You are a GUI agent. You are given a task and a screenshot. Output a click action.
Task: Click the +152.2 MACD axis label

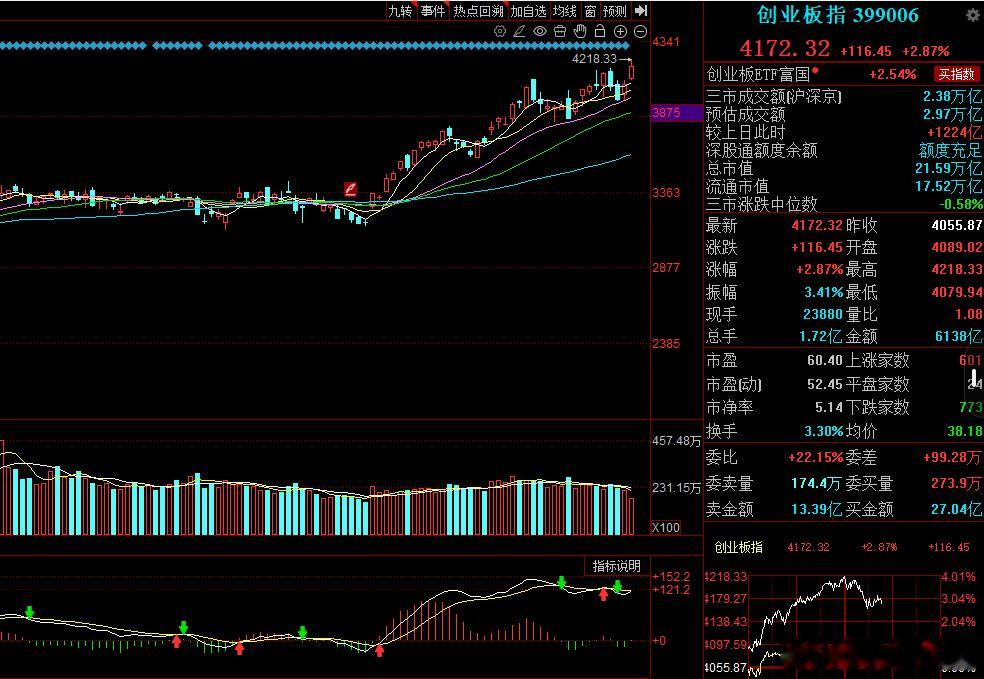coord(671,577)
